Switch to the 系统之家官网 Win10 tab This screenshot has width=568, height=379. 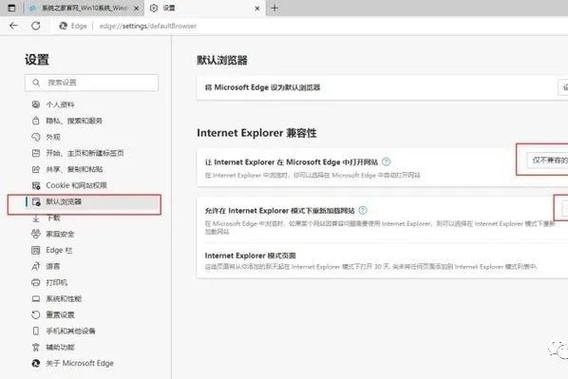click(x=84, y=8)
